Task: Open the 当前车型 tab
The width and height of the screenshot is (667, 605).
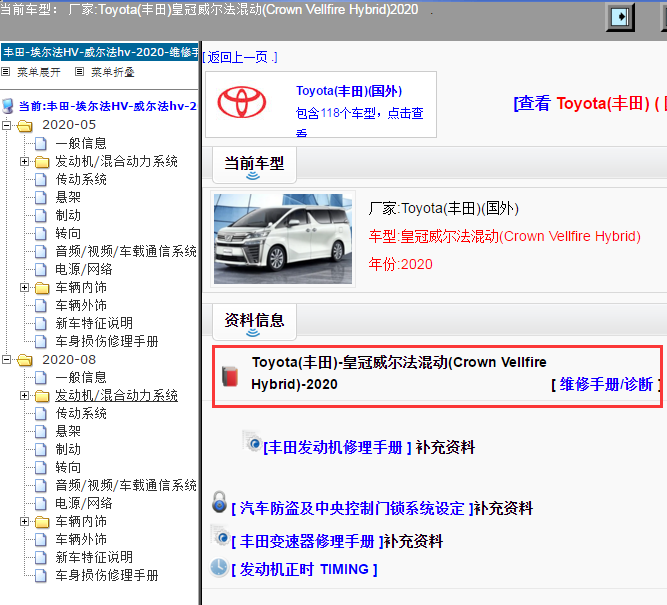Action: (254, 165)
